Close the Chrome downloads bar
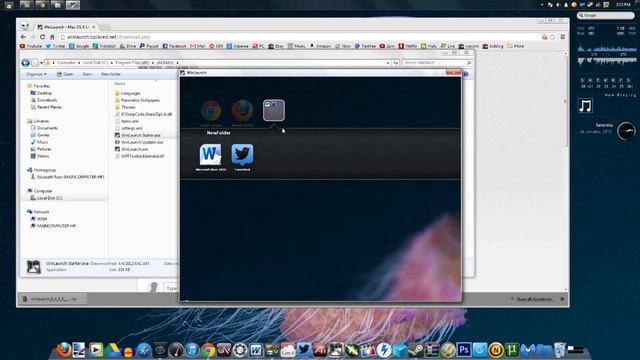The image size is (640, 360). tap(562, 299)
